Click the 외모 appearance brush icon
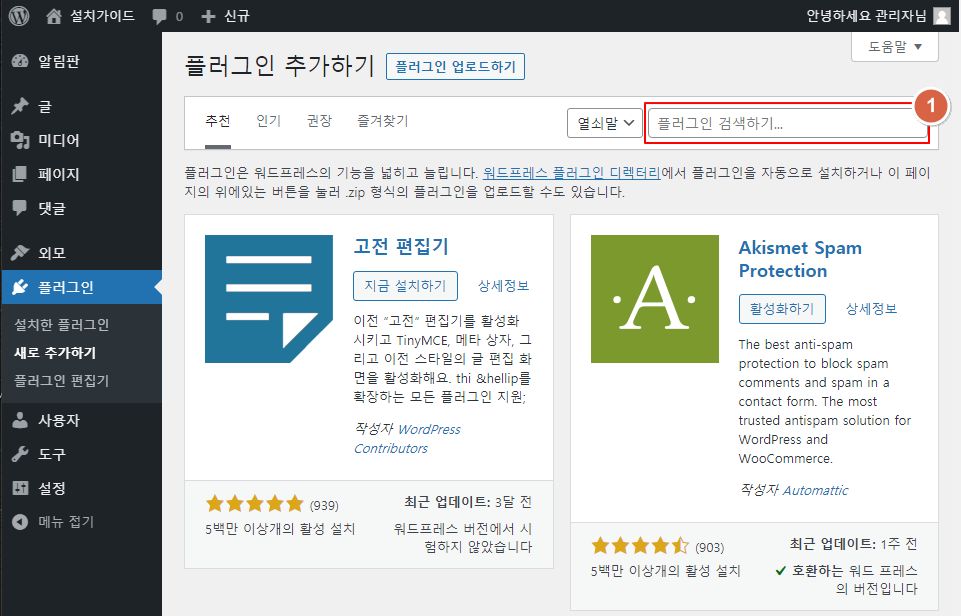This screenshot has height=616, width=961. pyautogui.click(x=20, y=253)
